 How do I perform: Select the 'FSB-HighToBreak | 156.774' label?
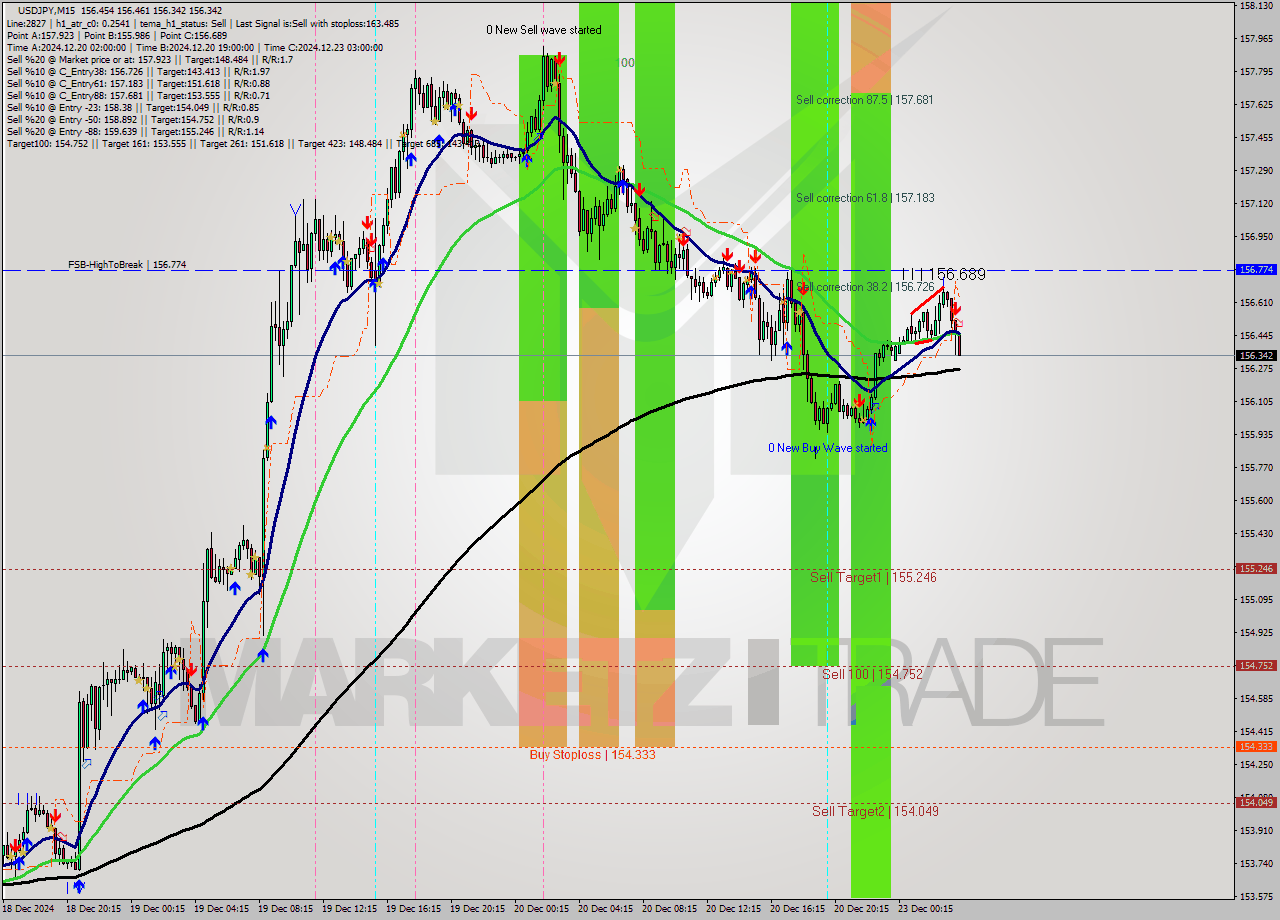tap(127, 265)
